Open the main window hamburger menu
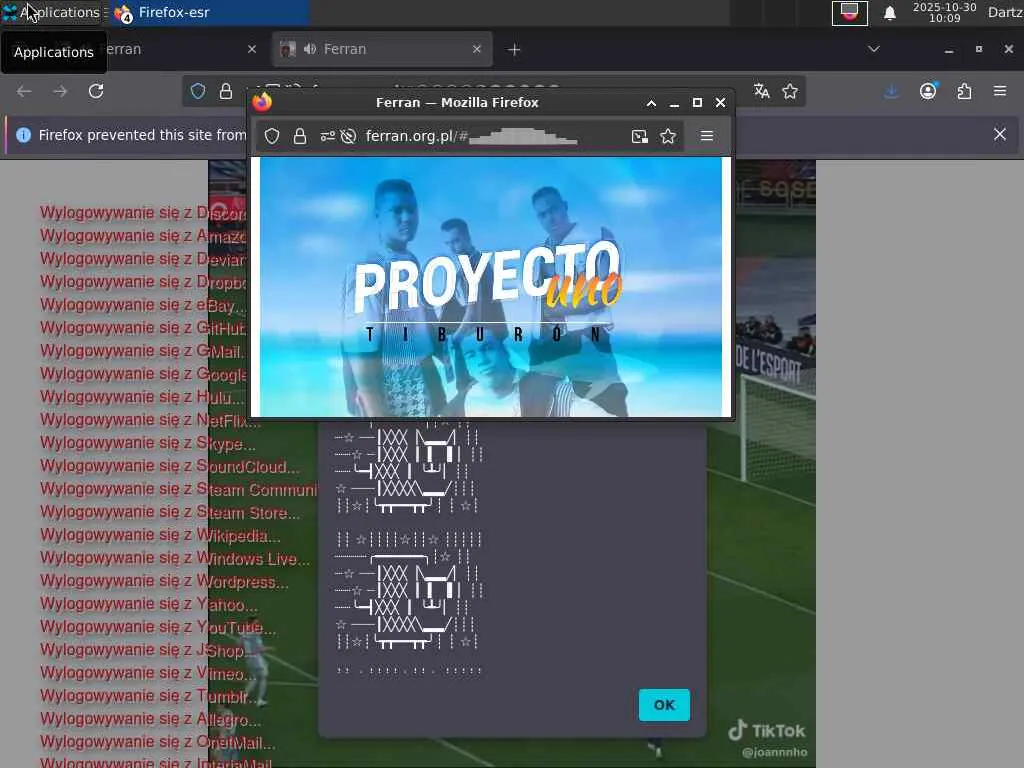 coord(1000,91)
